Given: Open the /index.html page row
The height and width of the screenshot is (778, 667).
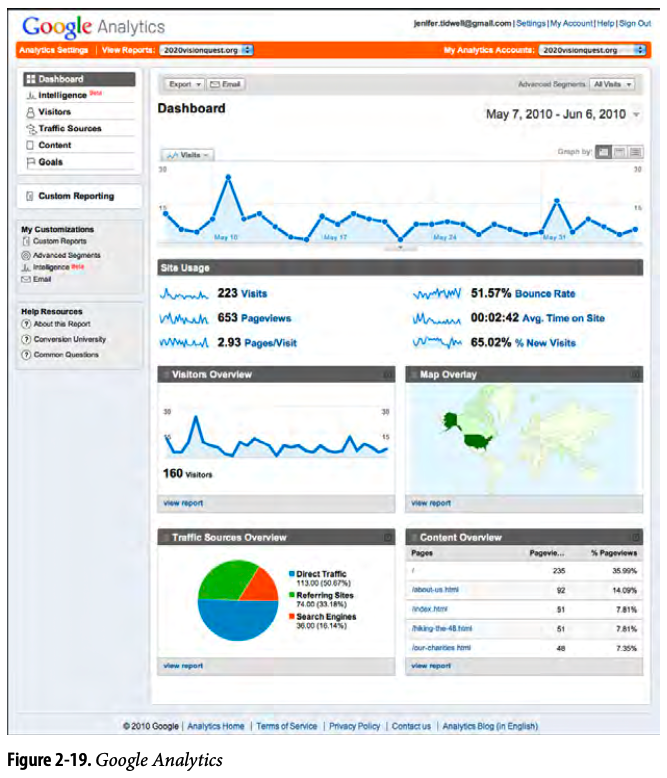Looking at the screenshot, I should click(x=524, y=609).
